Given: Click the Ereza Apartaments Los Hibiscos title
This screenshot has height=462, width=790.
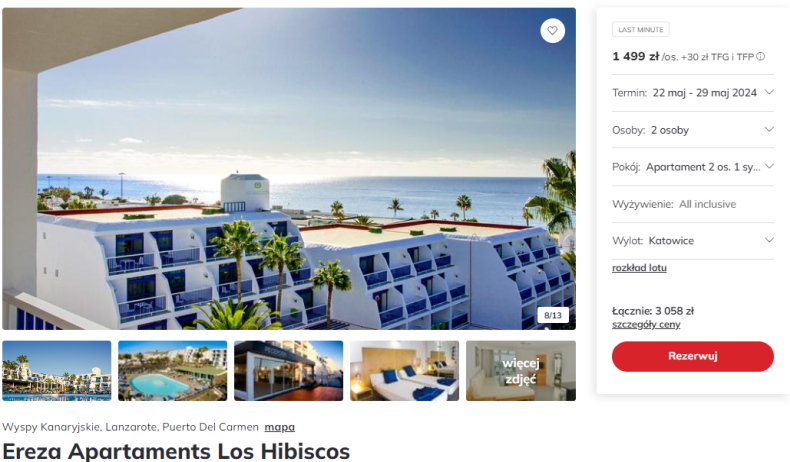Looking at the screenshot, I should pyautogui.click(x=176, y=451).
